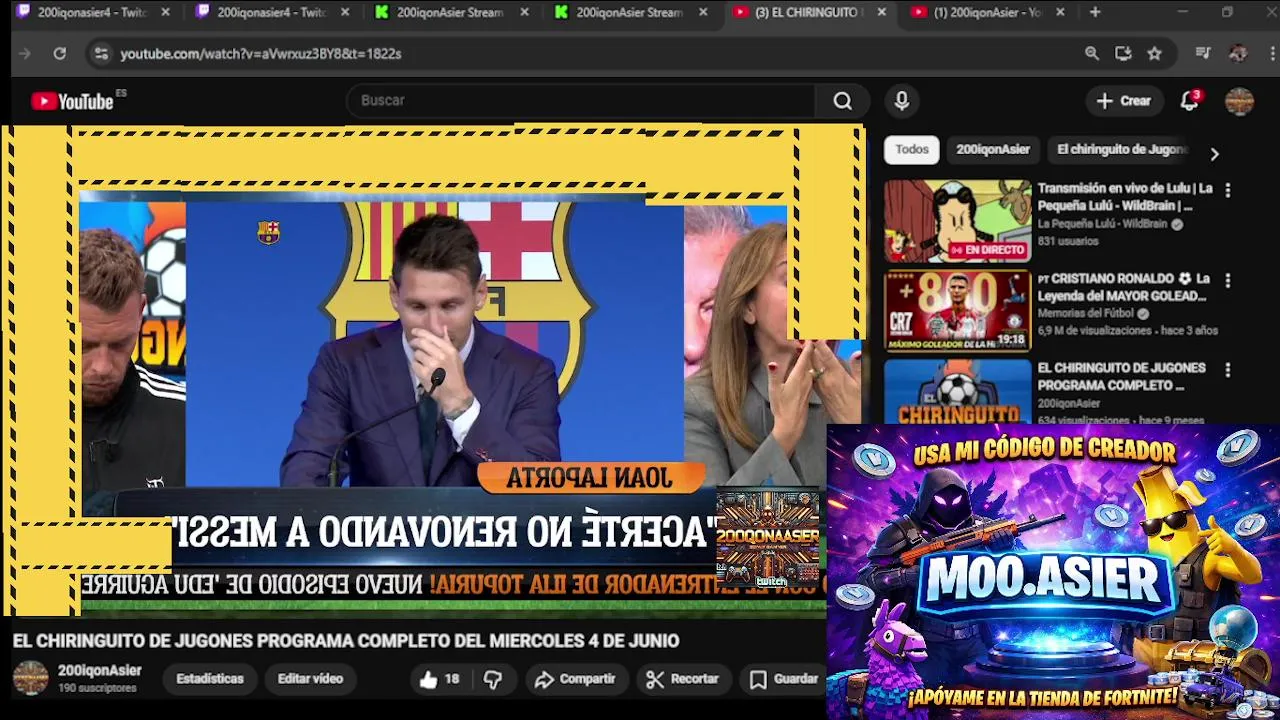Click '831 usuarios' viewer count text
This screenshot has height=720, width=1280.
(x=1068, y=242)
